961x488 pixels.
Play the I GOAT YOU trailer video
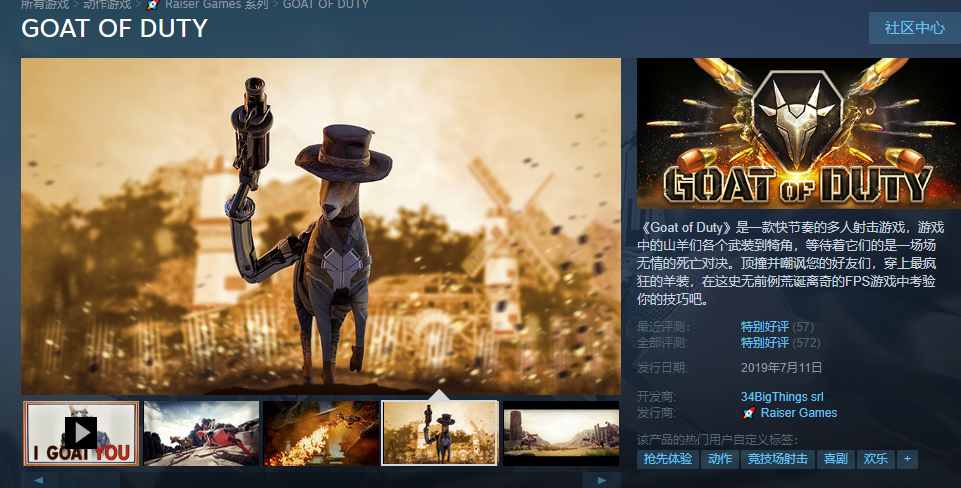coord(81,433)
